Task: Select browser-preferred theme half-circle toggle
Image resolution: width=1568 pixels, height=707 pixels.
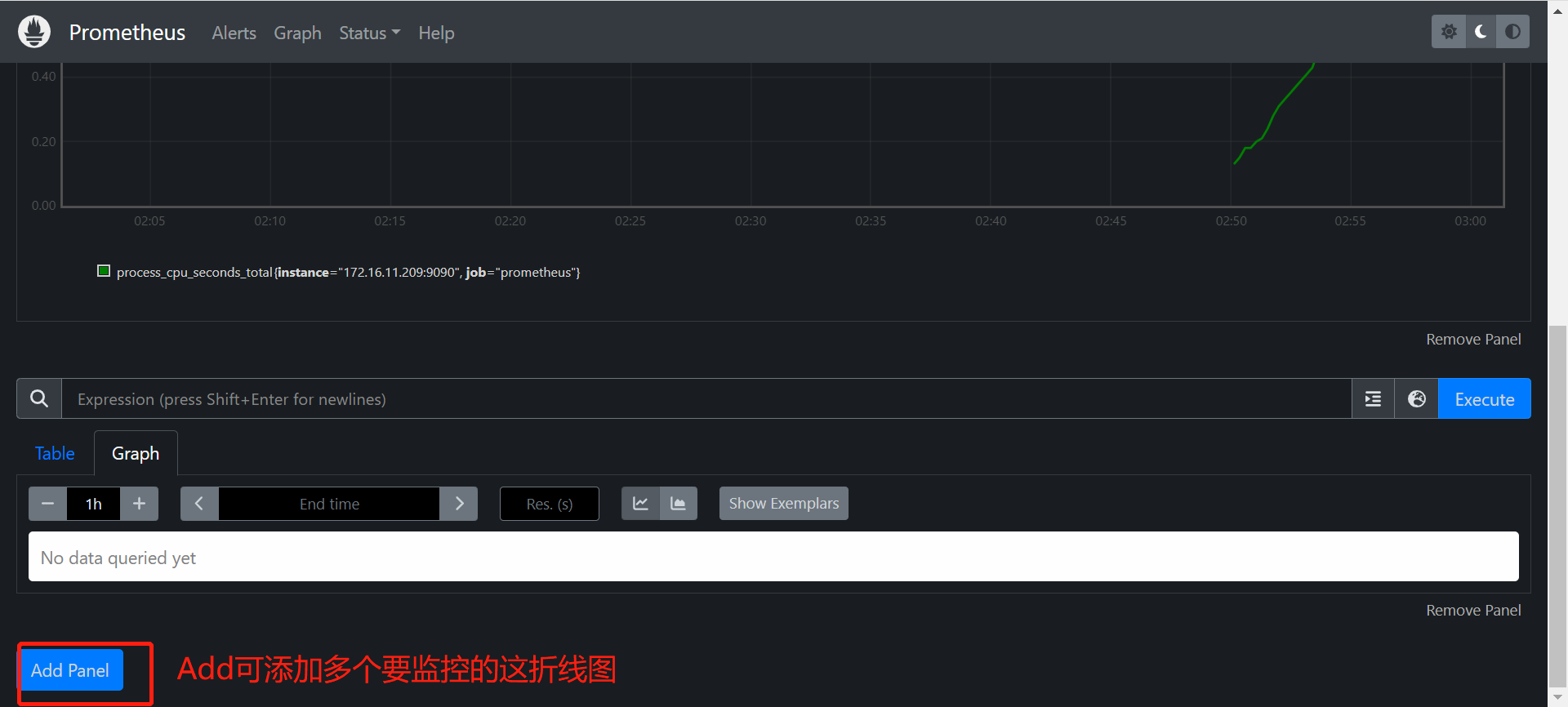Action: pos(1512,32)
